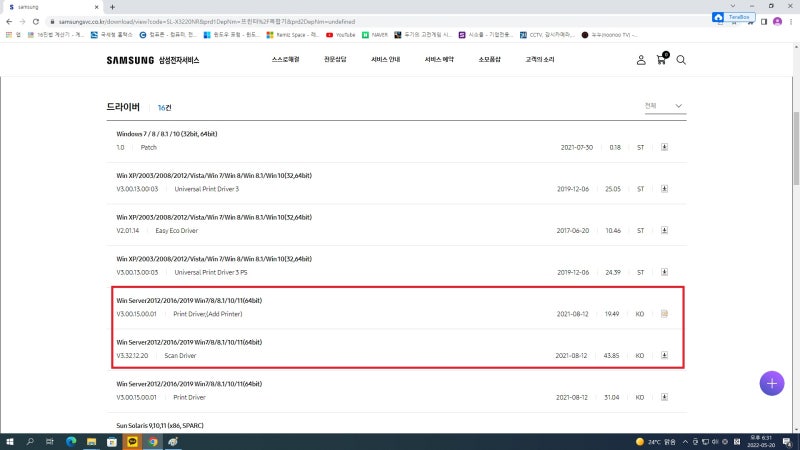This screenshot has width=800, height=450.
Task: Click the page vertical scrollbar thumb
Action: [796, 148]
